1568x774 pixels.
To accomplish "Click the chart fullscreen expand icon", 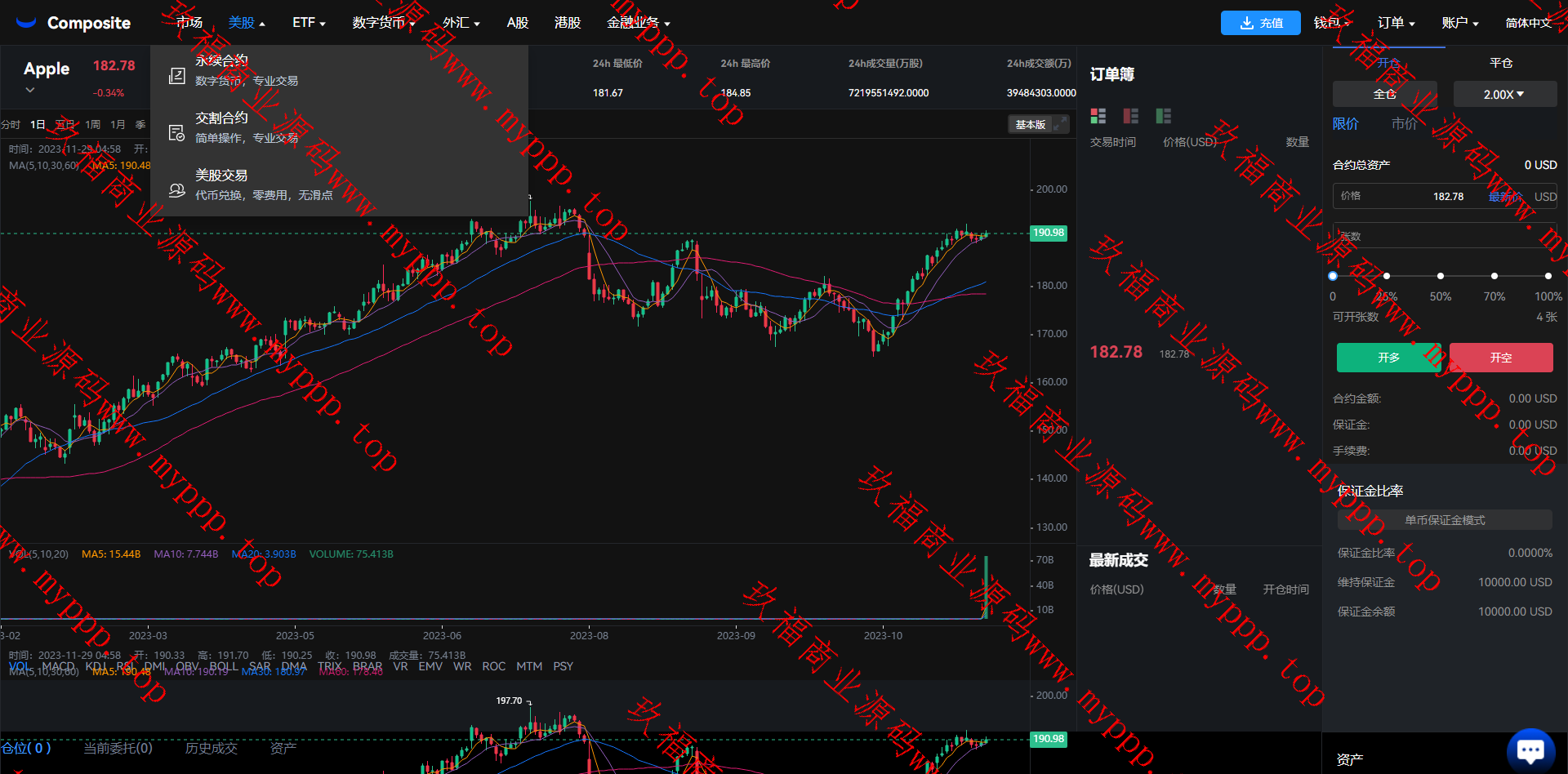I will pyautogui.click(x=1060, y=124).
